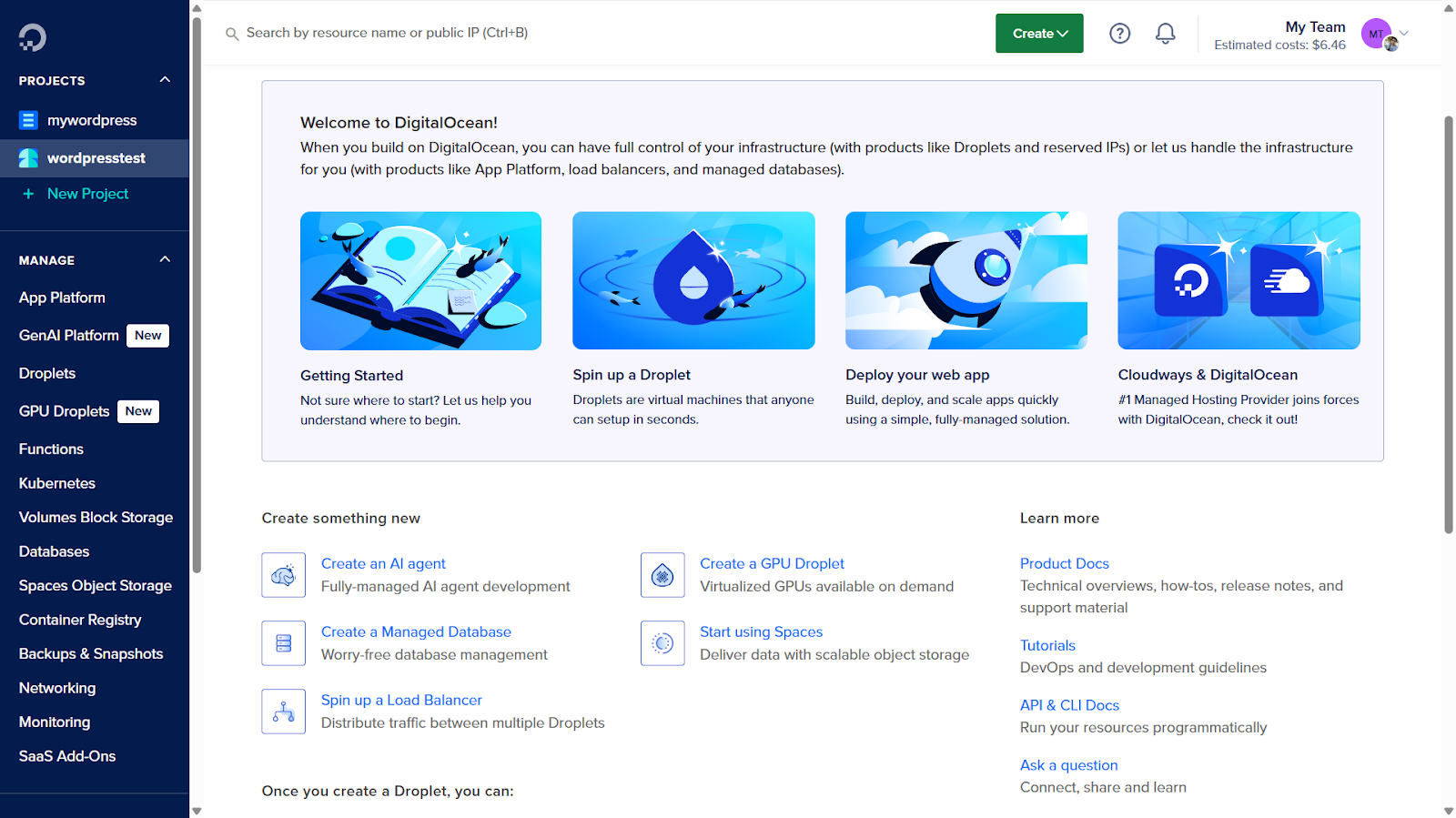Open Kubernetes in sidebar

click(56, 483)
